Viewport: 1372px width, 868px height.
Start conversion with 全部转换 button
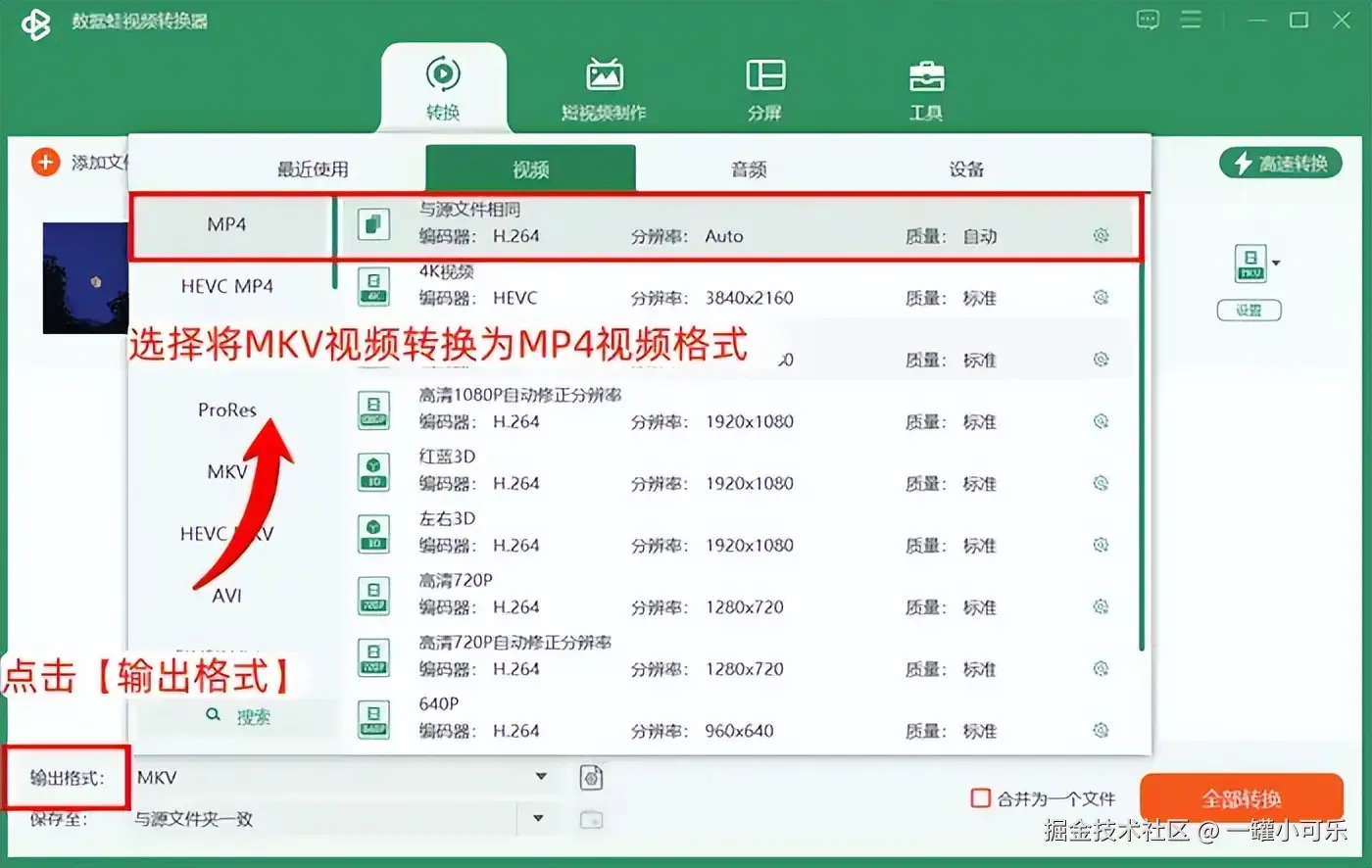(x=1242, y=798)
